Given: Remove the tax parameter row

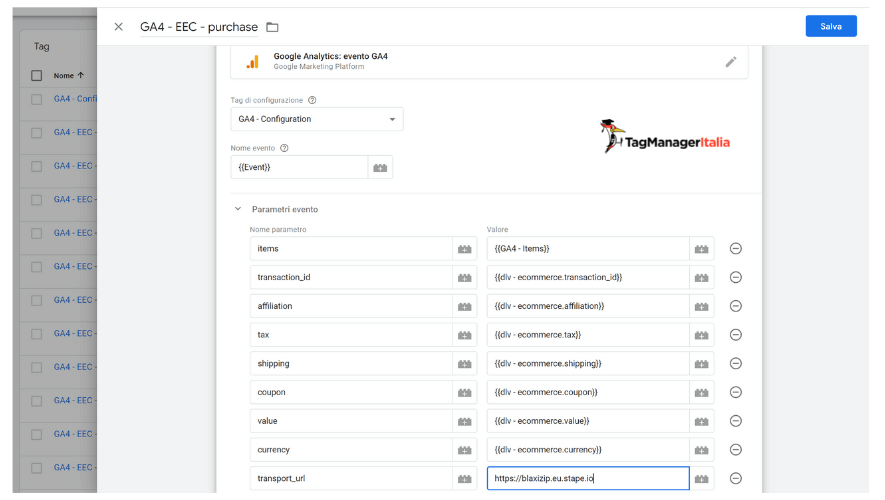Looking at the screenshot, I should click(735, 335).
